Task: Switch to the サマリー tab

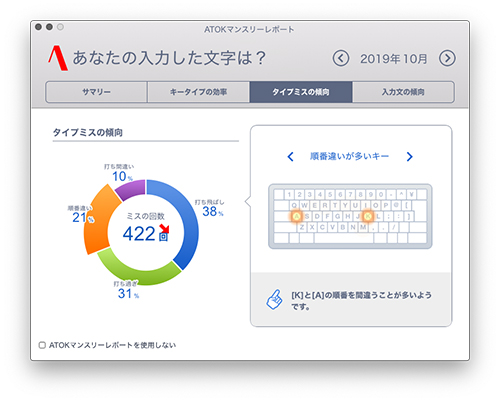Action: (96, 92)
